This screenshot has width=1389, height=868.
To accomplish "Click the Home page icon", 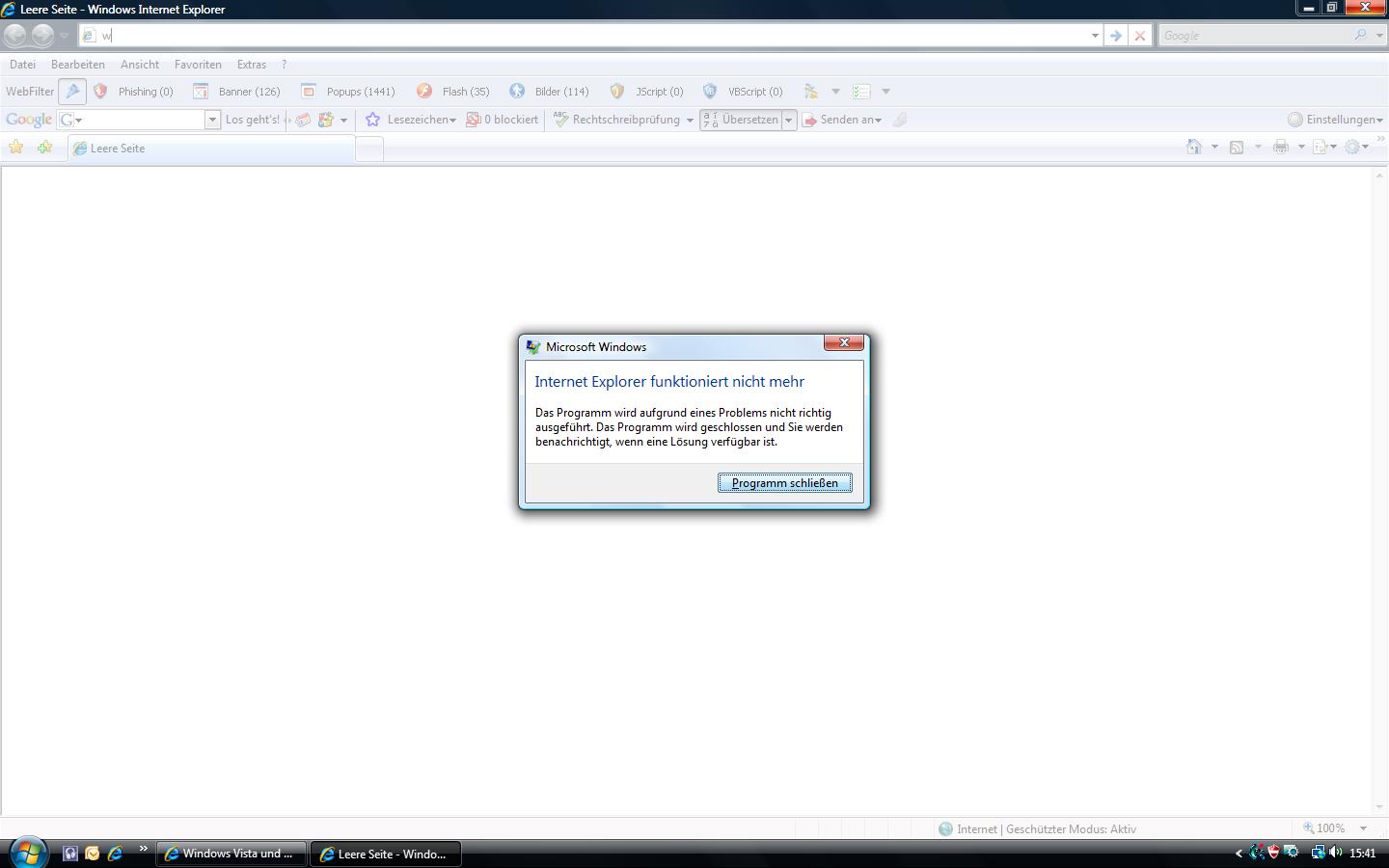I will coord(1194,147).
